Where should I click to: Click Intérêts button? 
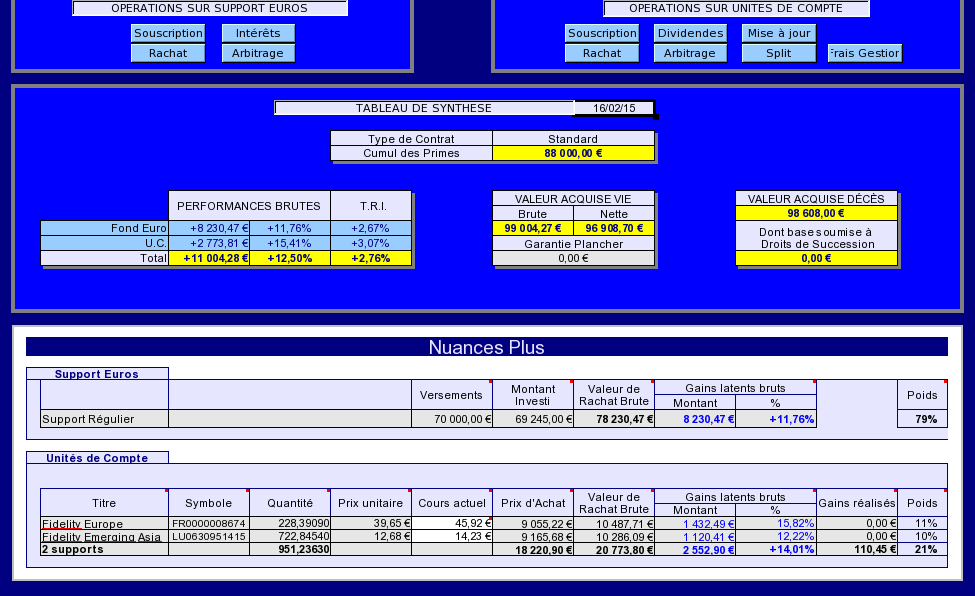[x=258, y=33]
